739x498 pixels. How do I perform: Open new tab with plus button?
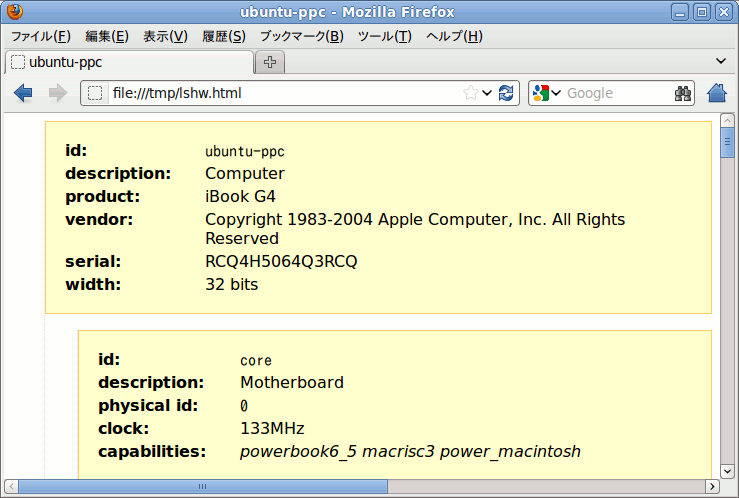[x=269, y=62]
